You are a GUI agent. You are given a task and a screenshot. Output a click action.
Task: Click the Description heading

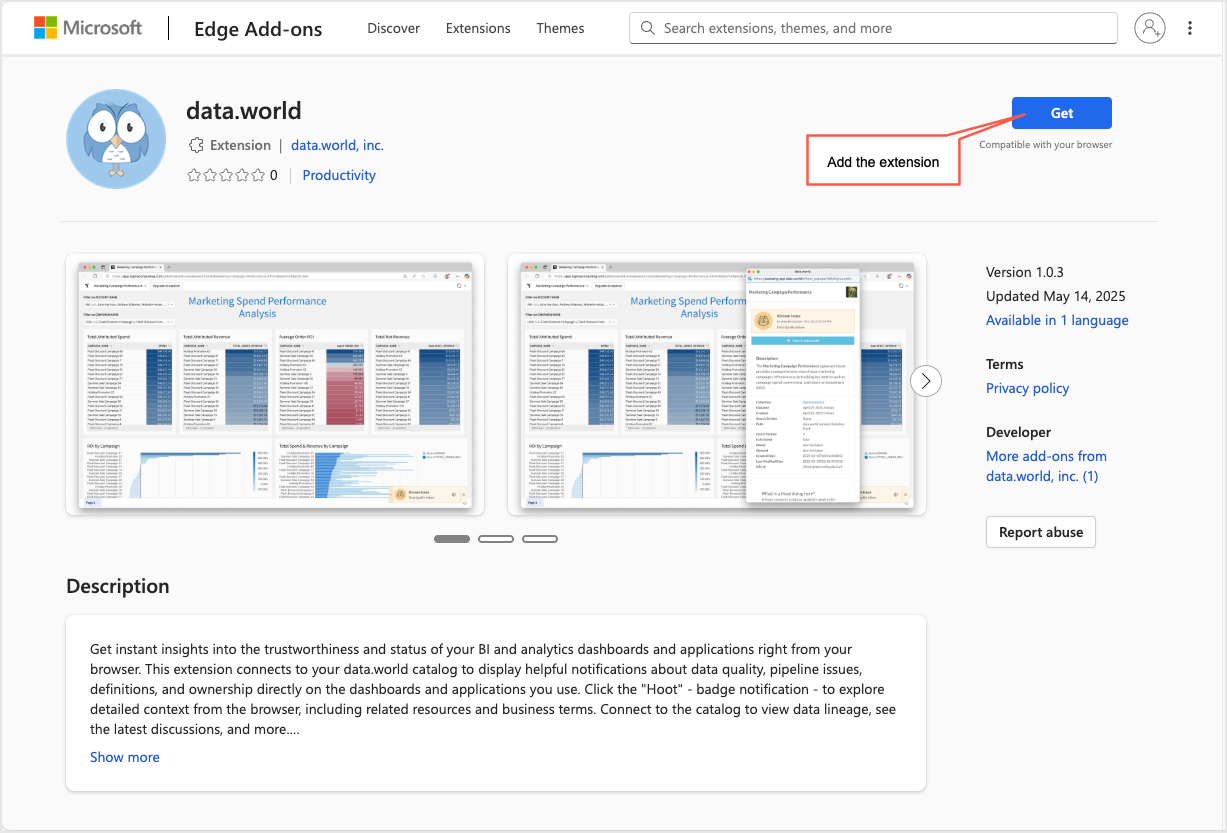click(x=118, y=586)
